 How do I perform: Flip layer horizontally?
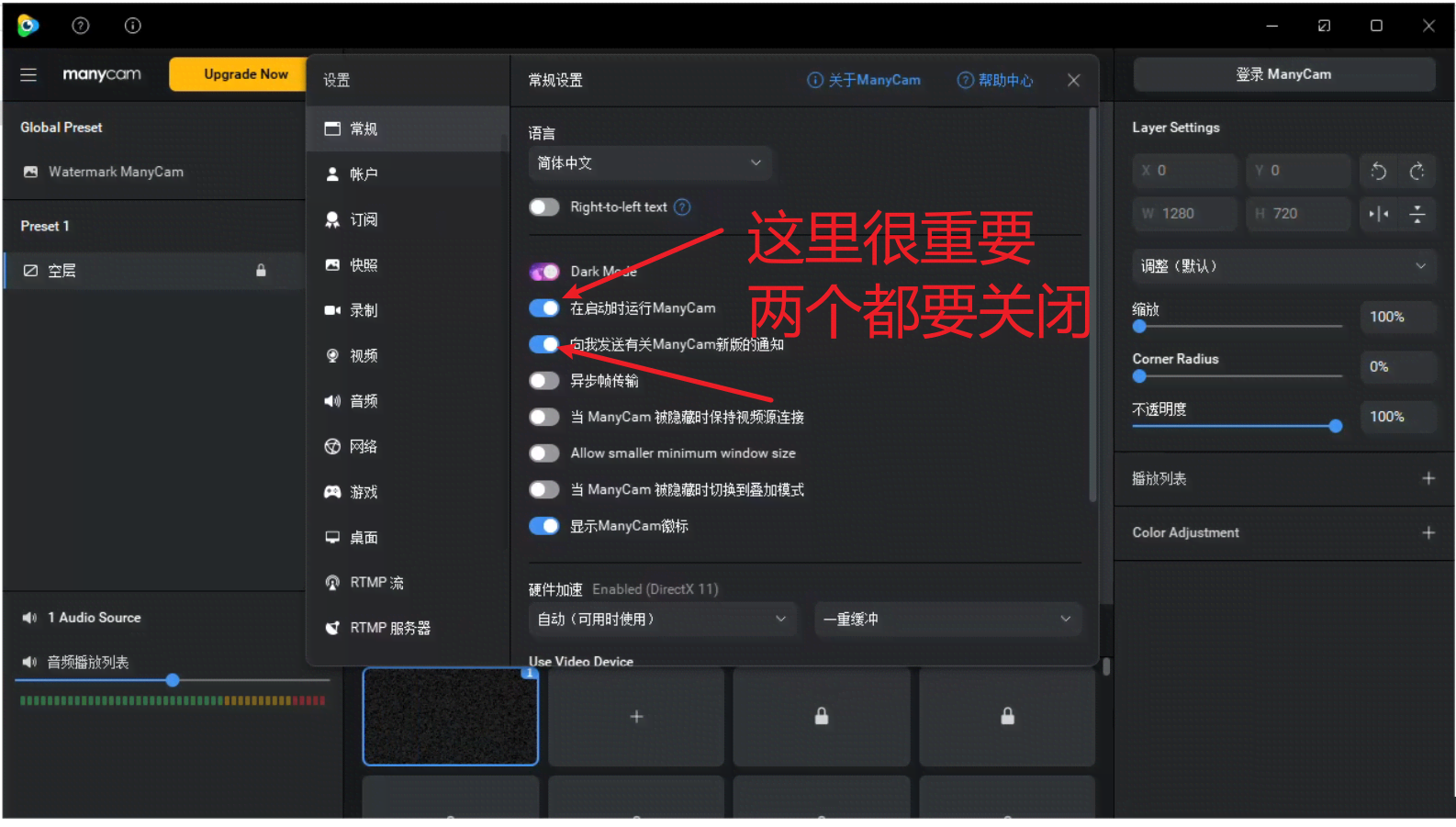tap(1378, 214)
